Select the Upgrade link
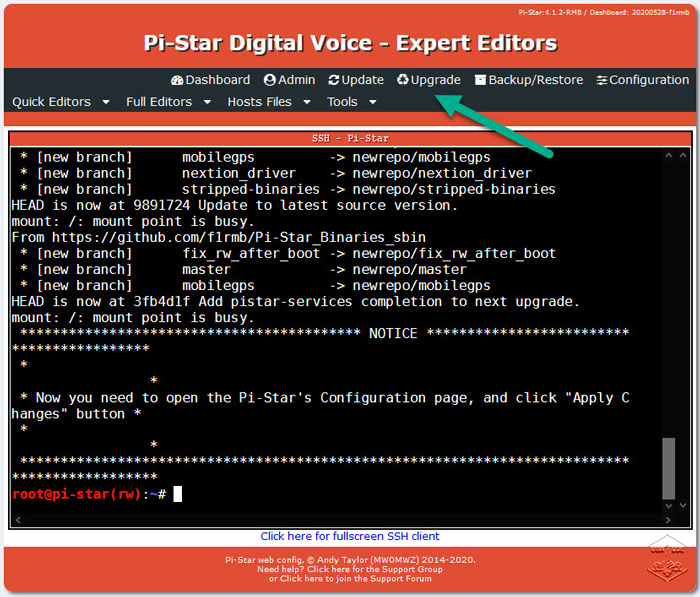This screenshot has height=597, width=700. (x=429, y=80)
